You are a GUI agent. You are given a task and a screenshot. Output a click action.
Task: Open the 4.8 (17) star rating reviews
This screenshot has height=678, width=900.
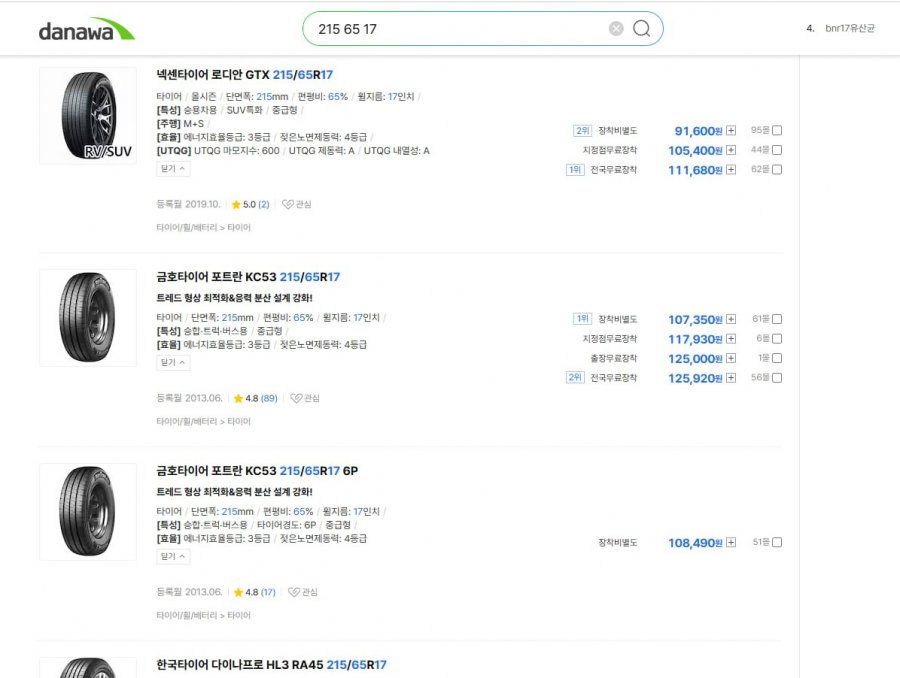coord(254,592)
